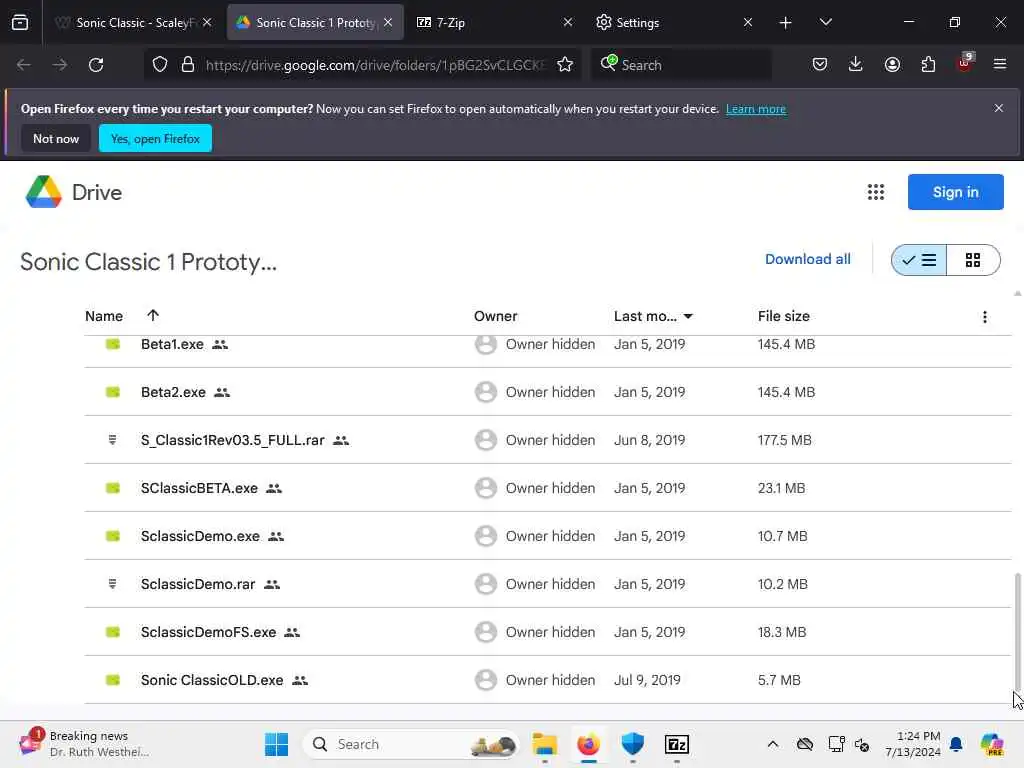Click the shared icon next to Beta2.exe
1024x768 pixels.
pos(222,392)
